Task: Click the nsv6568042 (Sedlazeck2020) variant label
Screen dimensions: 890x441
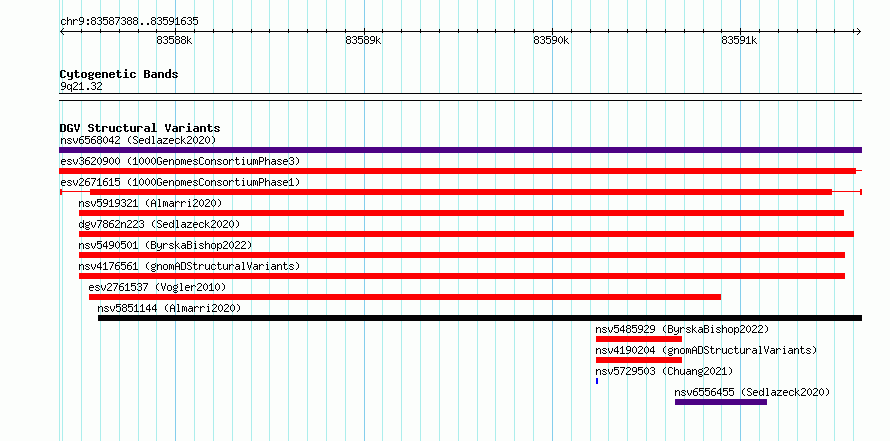Action: pos(138,140)
